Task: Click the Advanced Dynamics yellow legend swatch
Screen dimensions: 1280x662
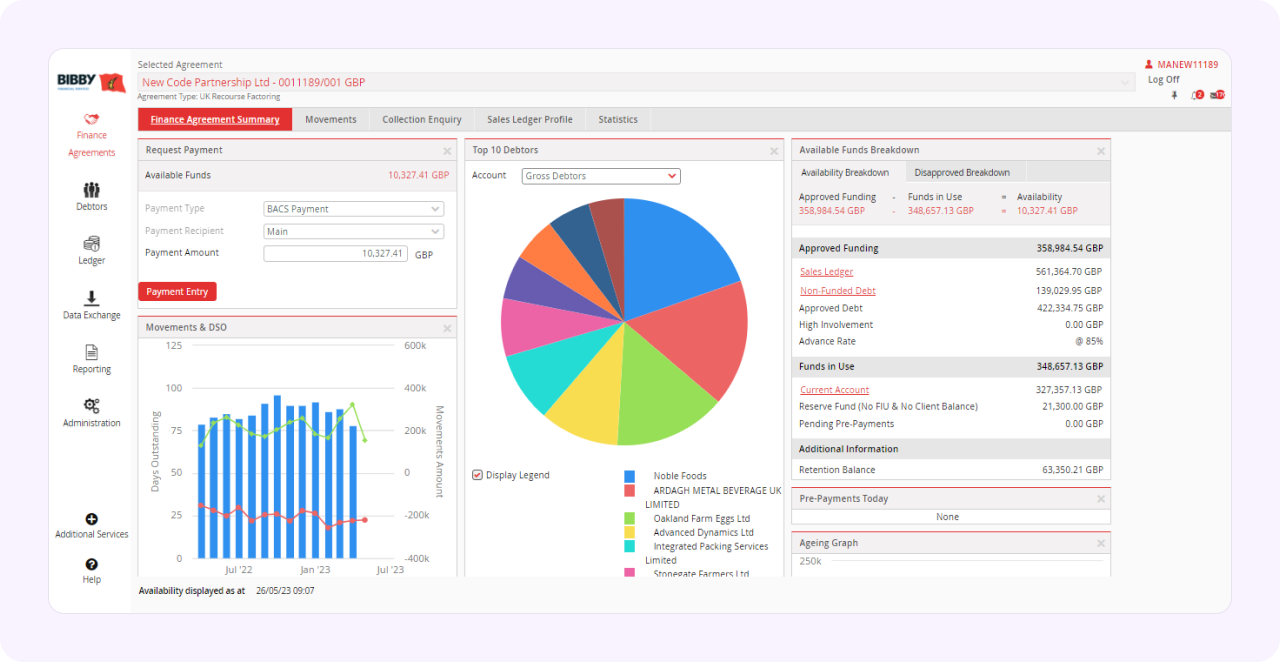Action: point(630,533)
